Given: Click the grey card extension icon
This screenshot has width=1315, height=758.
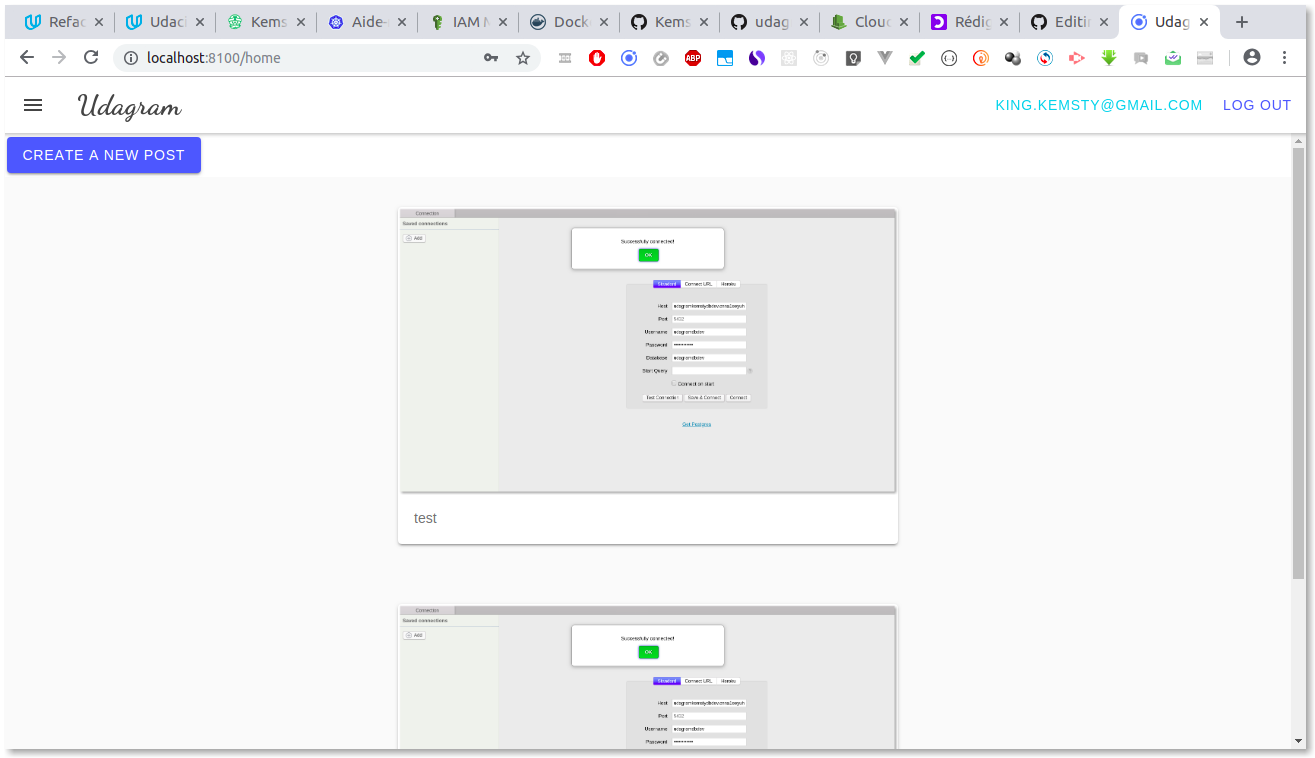Looking at the screenshot, I should pos(1205,58).
